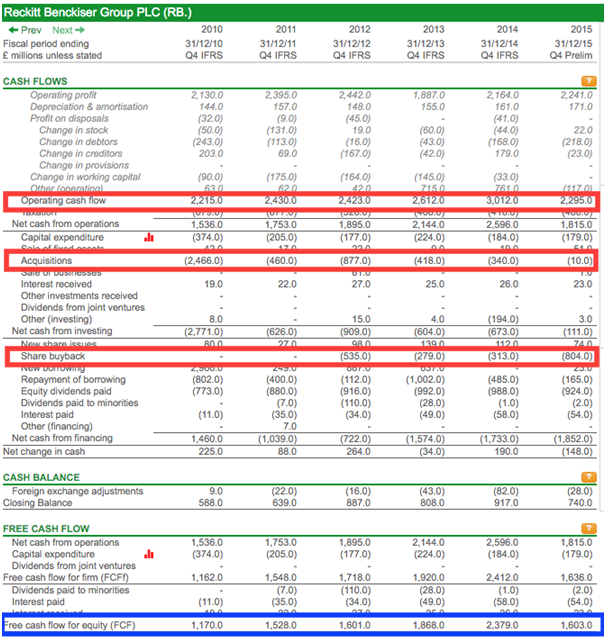
Task: Select Other (financing) row label
Action: (x=57, y=426)
